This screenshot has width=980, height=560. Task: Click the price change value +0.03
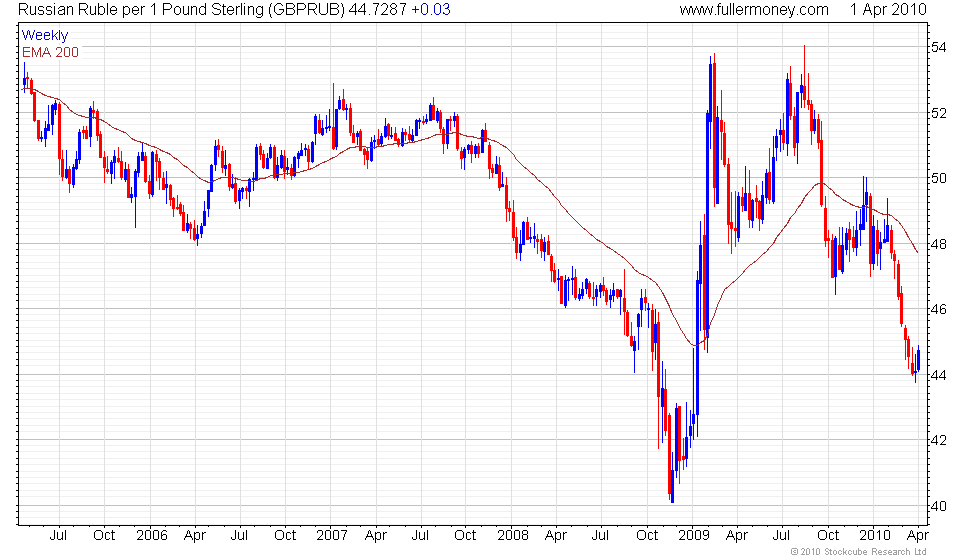(x=431, y=9)
